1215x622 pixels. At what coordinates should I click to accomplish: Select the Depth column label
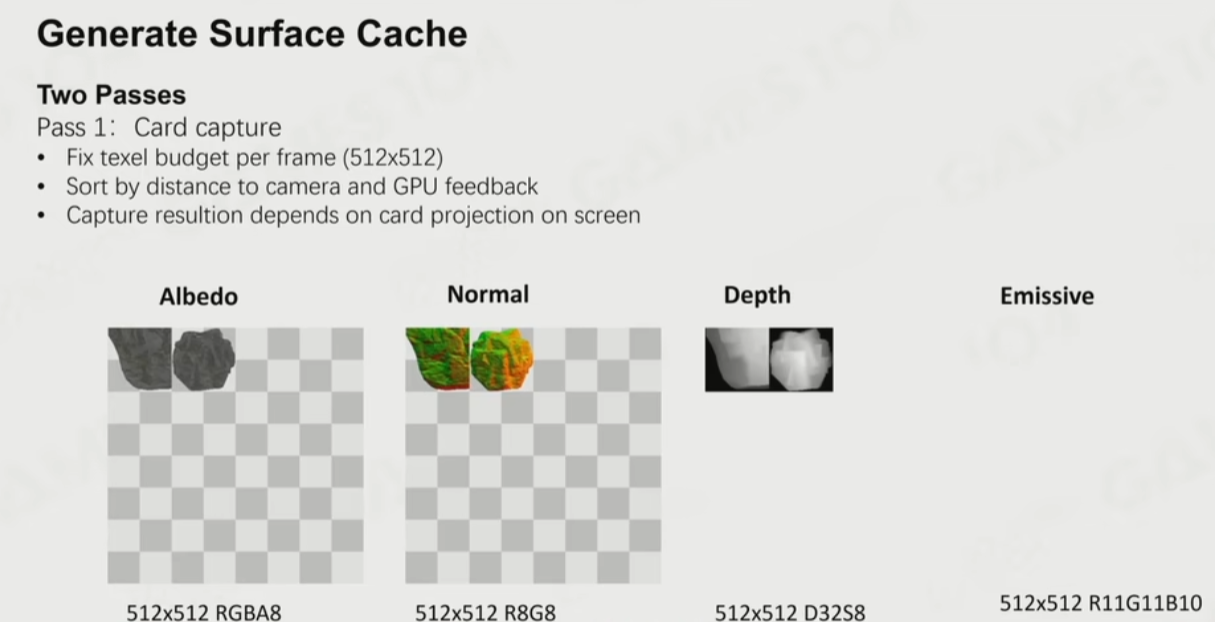[x=757, y=295]
